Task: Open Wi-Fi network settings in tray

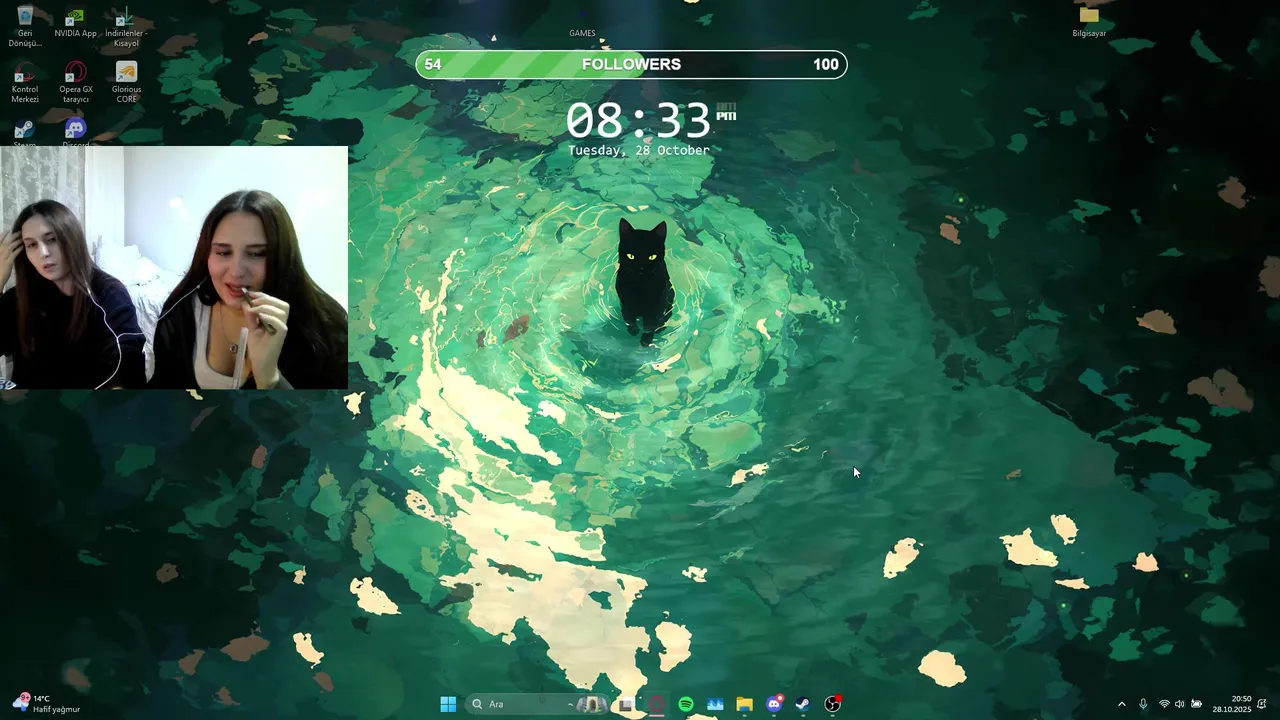Action: pos(1164,704)
